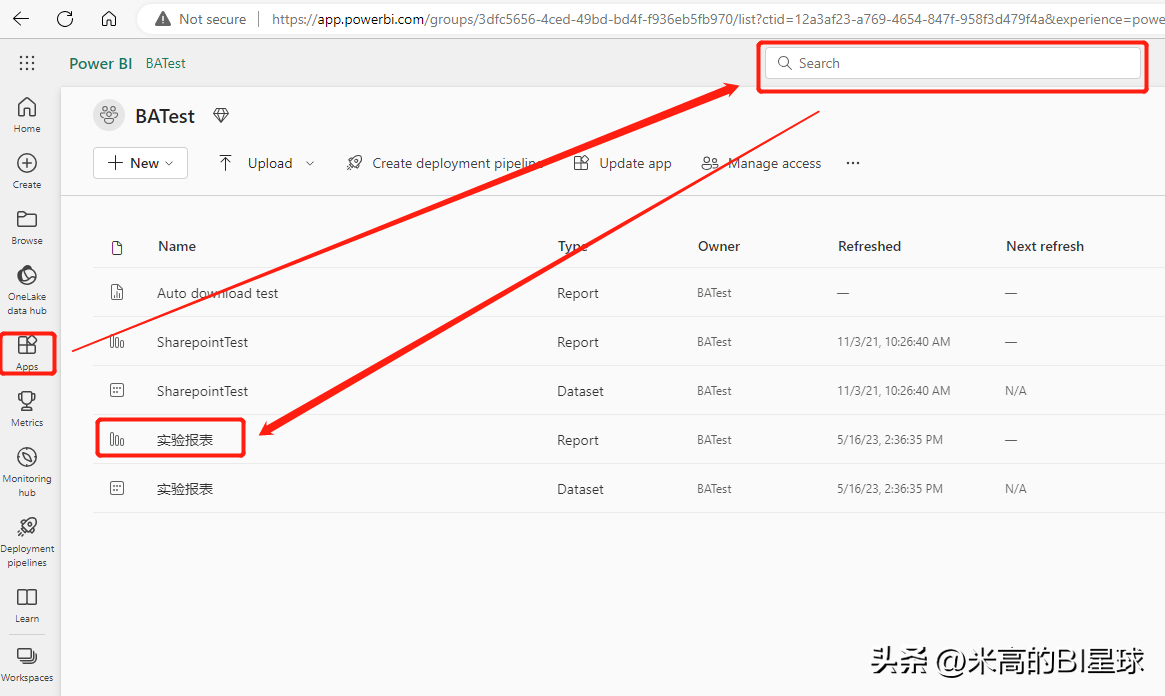Open the Auto download test report
Screen dimensions: 1165x696
217,293
